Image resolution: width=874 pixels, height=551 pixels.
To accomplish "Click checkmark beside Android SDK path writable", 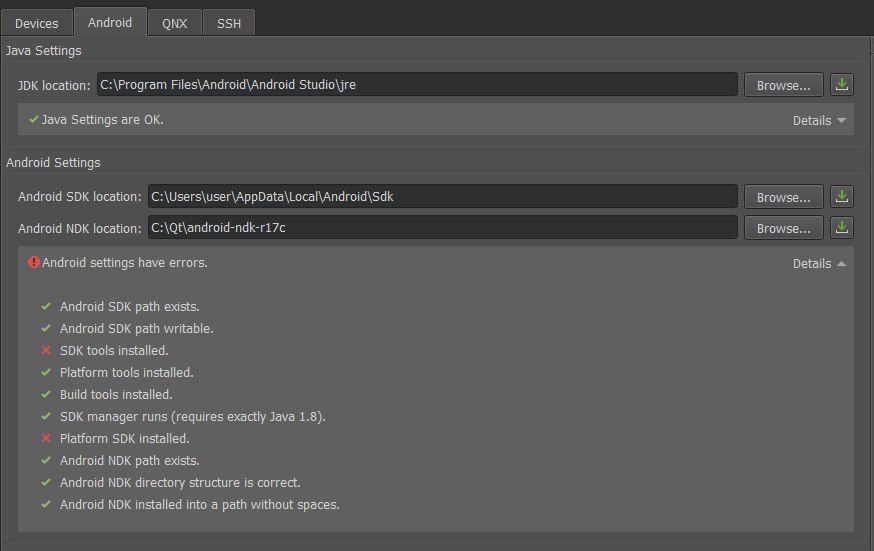I will pos(46,328).
